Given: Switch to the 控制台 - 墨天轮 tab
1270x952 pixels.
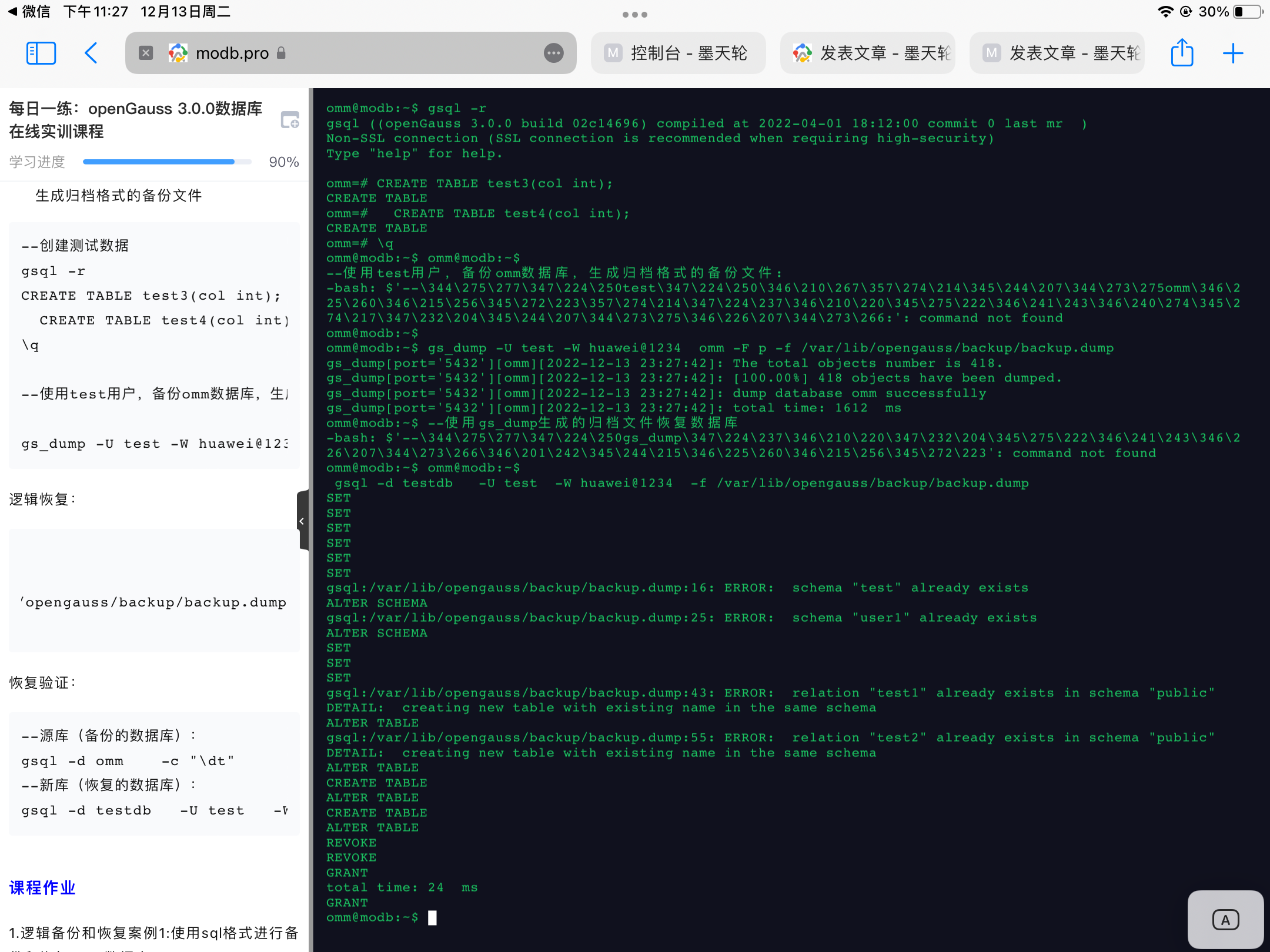Looking at the screenshot, I should (x=678, y=53).
